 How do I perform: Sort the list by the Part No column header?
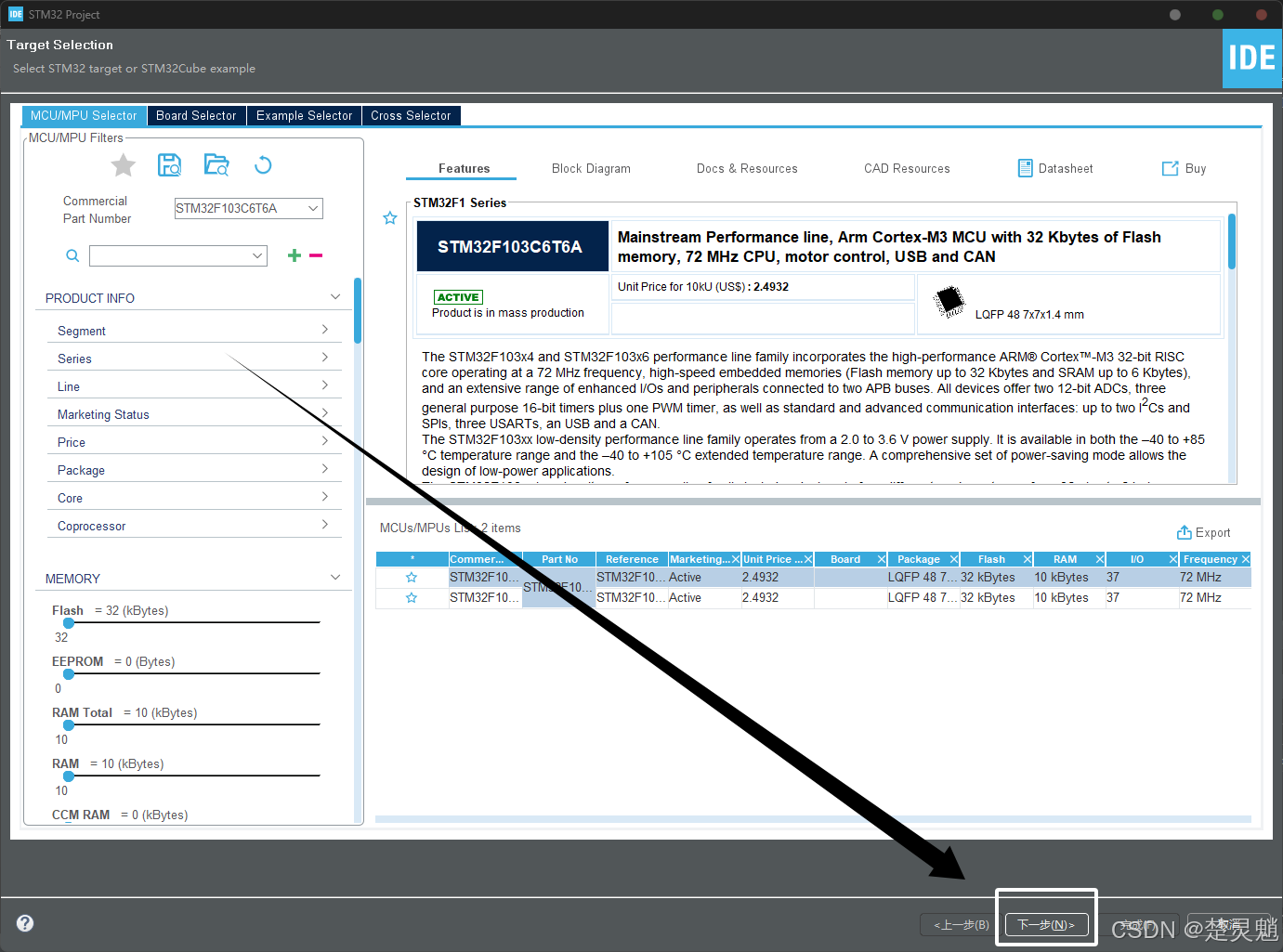pos(559,559)
